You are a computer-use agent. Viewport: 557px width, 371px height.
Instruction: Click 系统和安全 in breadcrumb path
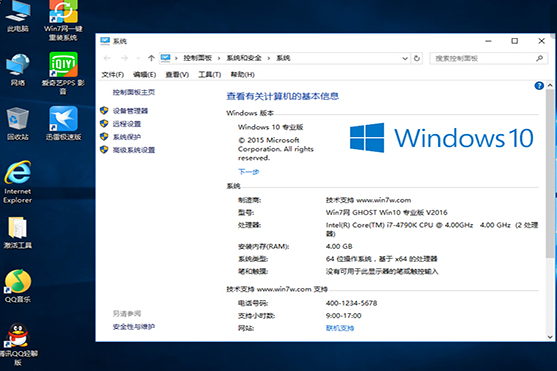[x=244, y=58]
